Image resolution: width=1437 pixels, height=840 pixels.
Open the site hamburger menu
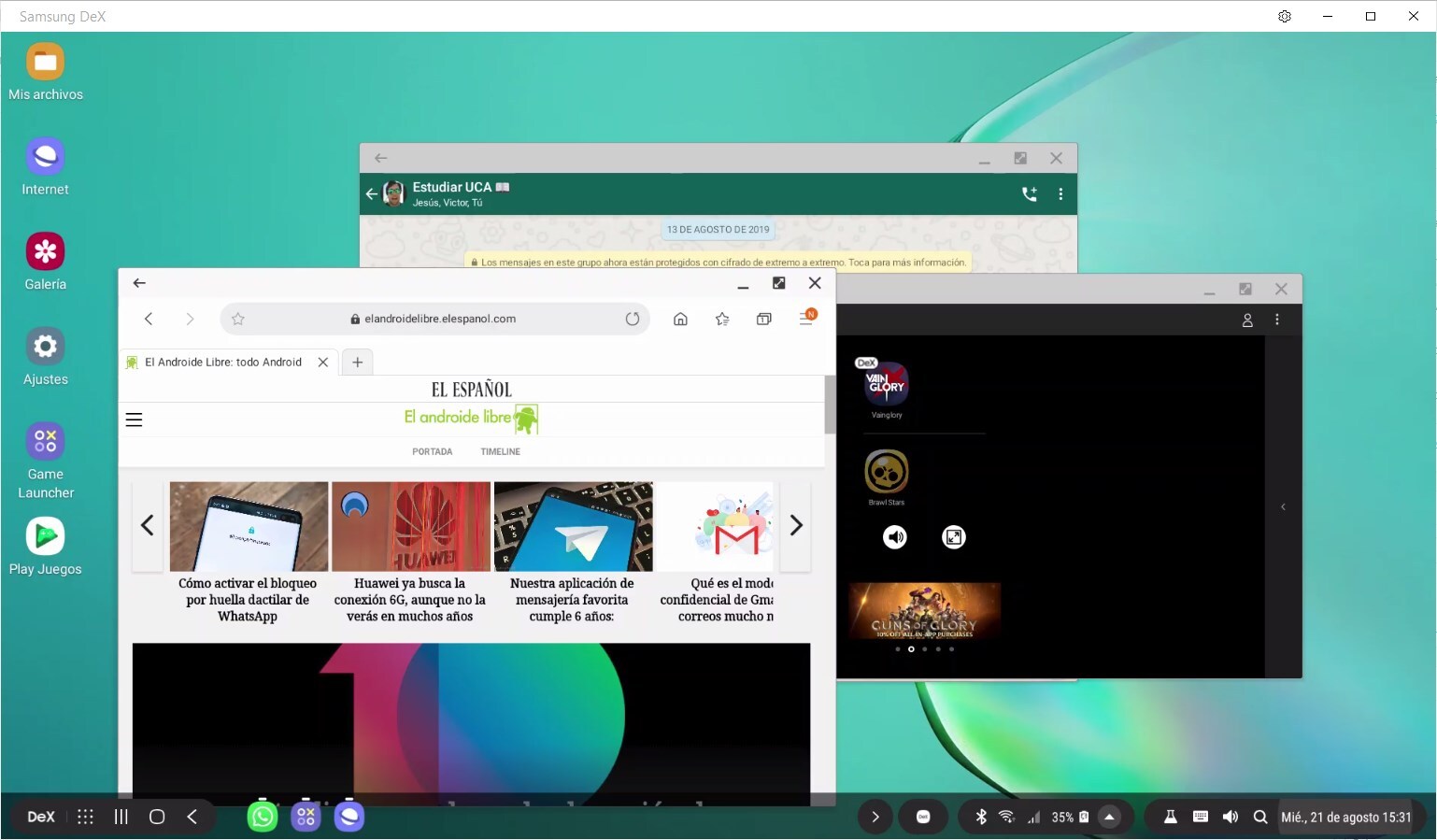click(134, 420)
